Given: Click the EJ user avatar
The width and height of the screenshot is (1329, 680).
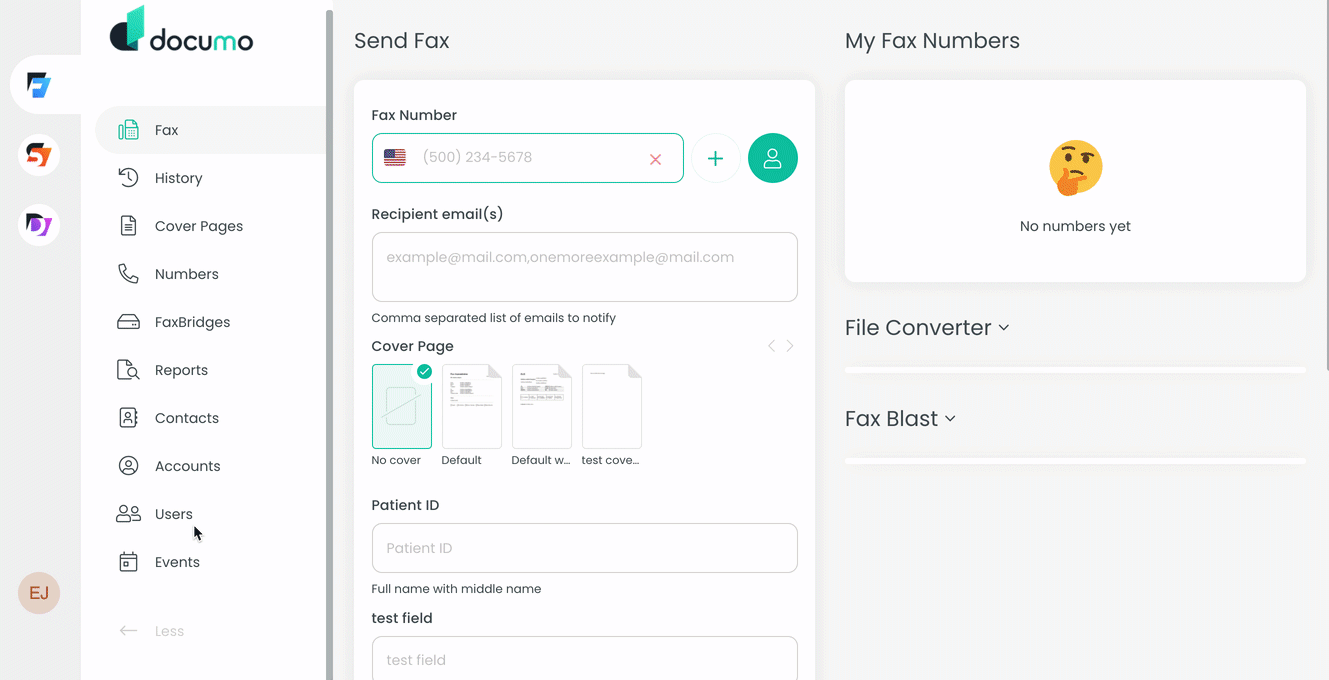Looking at the screenshot, I should point(39,594).
